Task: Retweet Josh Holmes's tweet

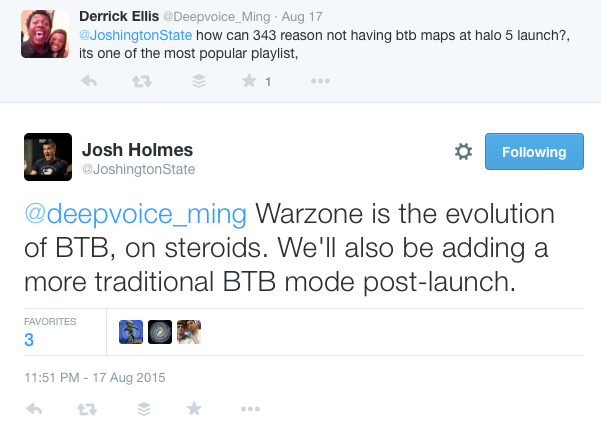Action: coord(87,409)
